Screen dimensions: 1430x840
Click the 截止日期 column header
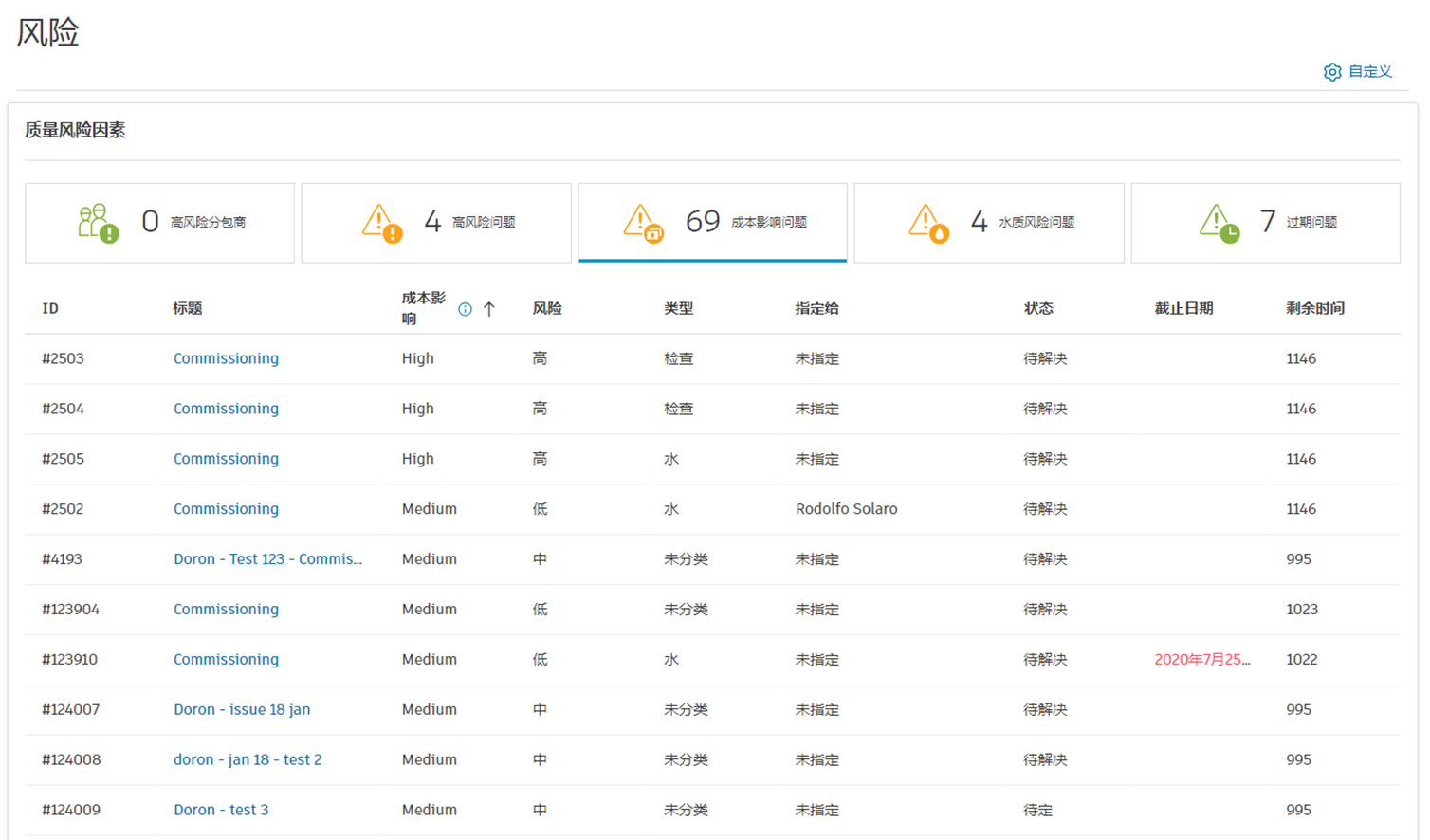[1183, 309]
